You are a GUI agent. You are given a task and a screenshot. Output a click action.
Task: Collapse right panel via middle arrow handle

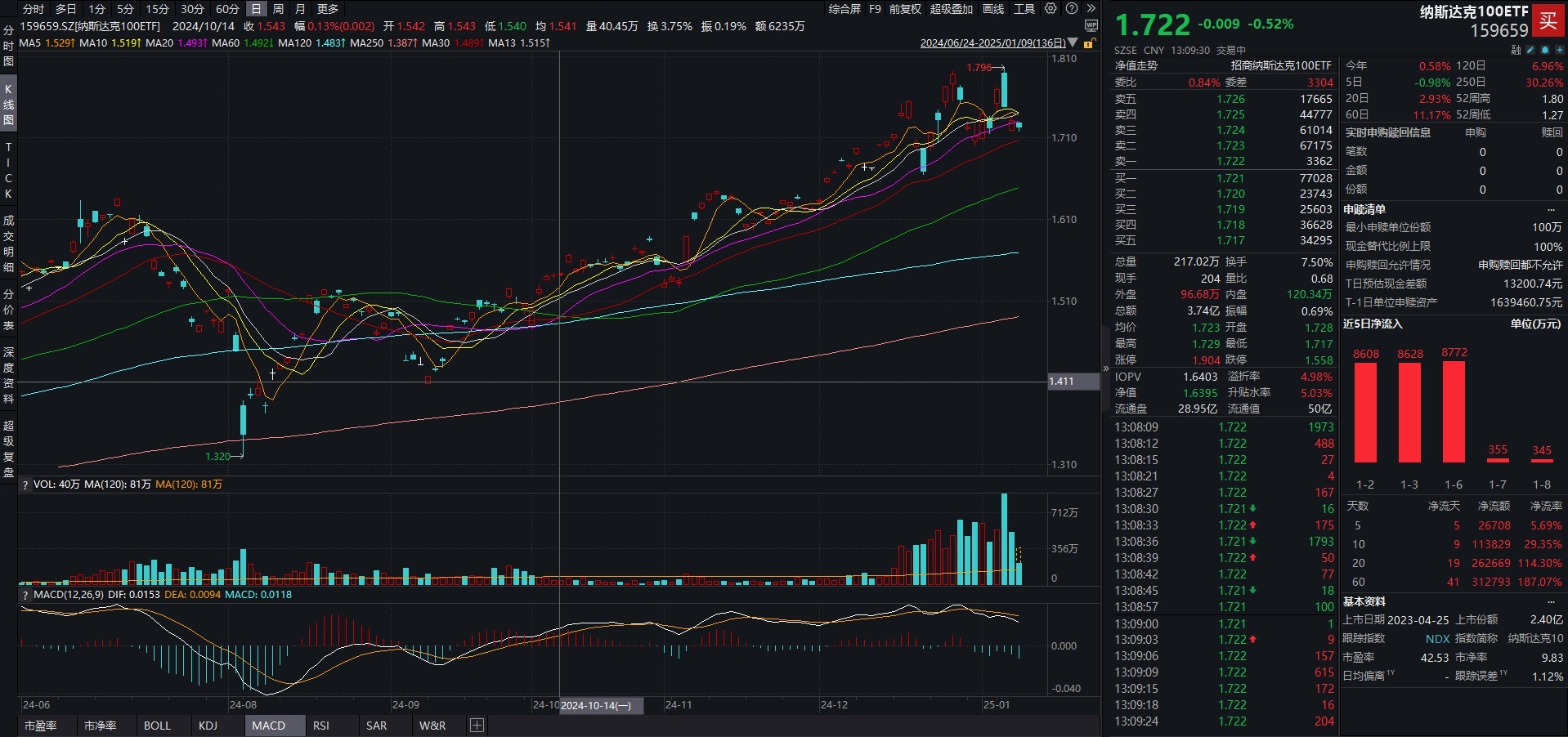(x=1106, y=368)
